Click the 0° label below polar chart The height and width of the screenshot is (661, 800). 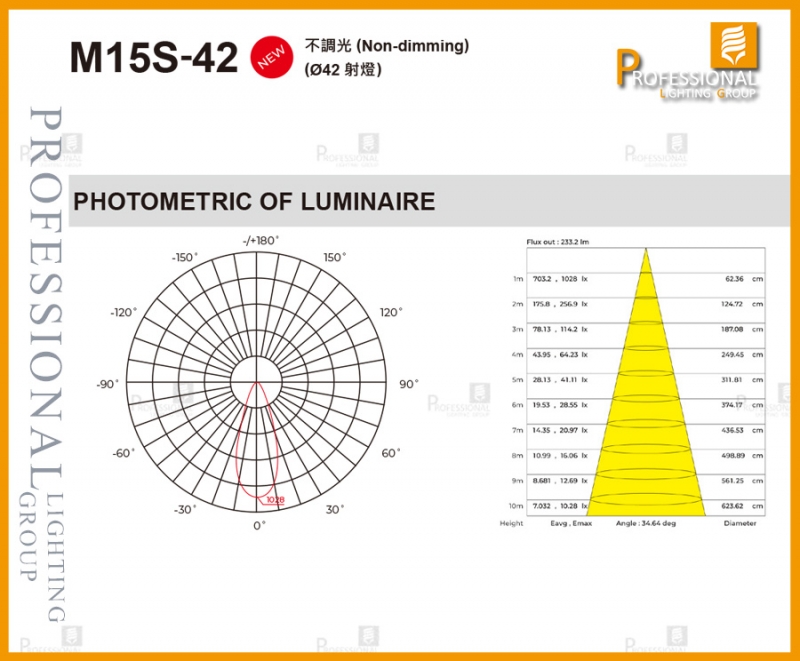click(259, 525)
